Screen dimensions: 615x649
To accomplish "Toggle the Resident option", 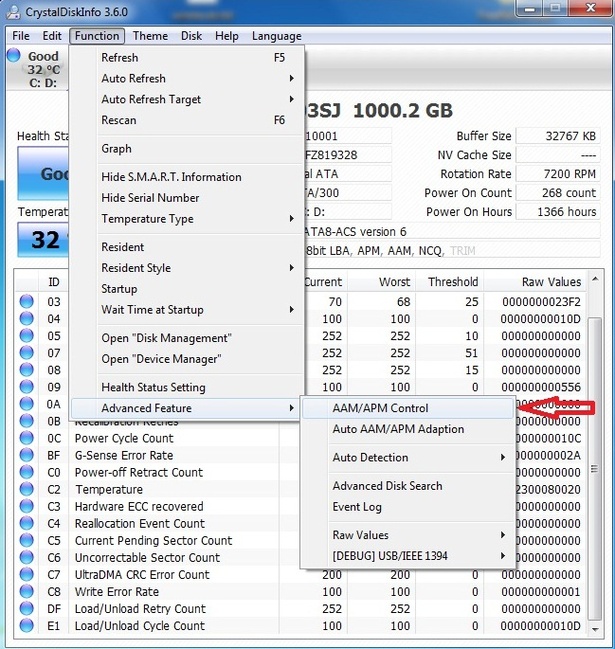I will click(x=185, y=247).
